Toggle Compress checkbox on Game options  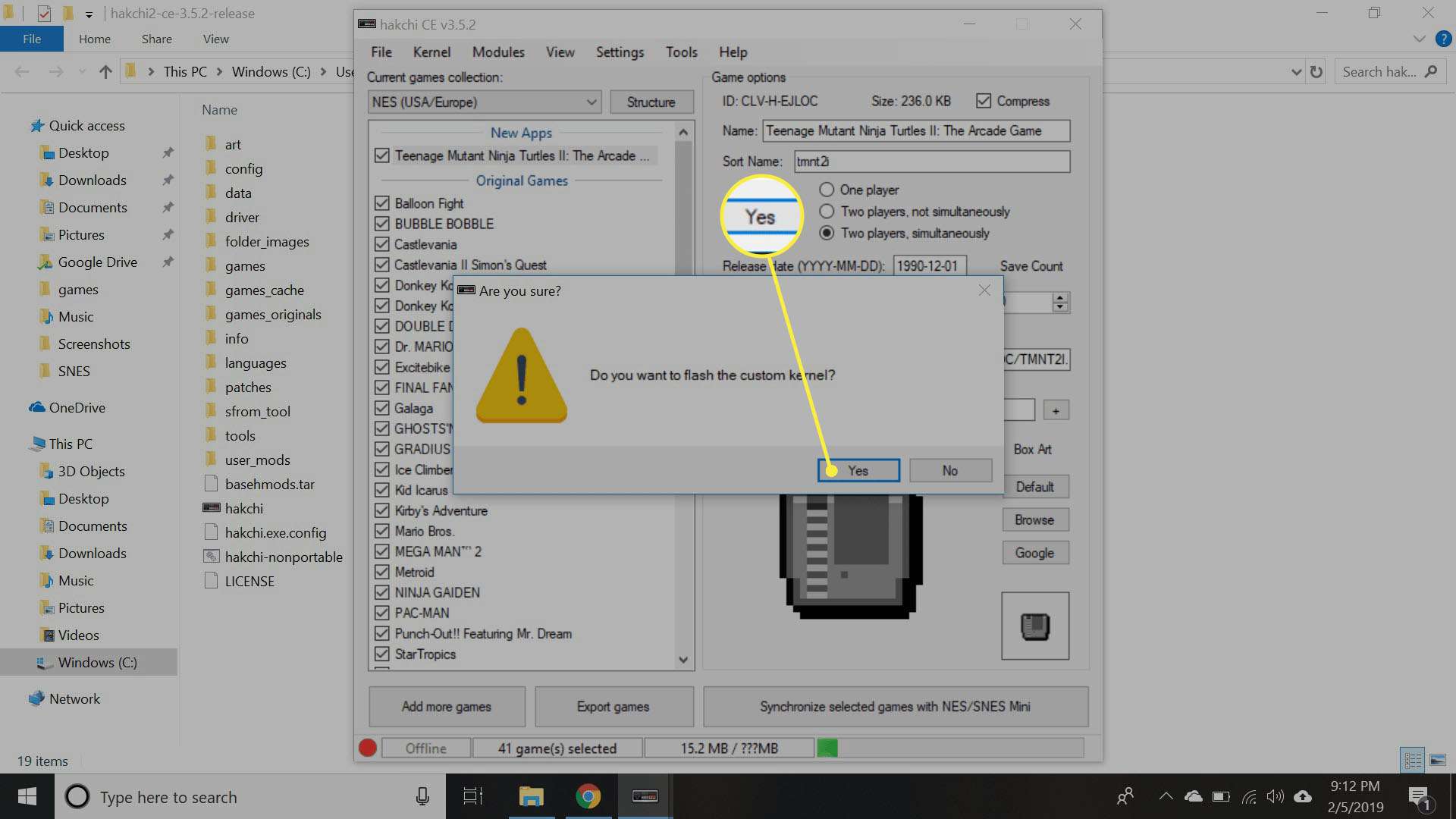click(983, 101)
